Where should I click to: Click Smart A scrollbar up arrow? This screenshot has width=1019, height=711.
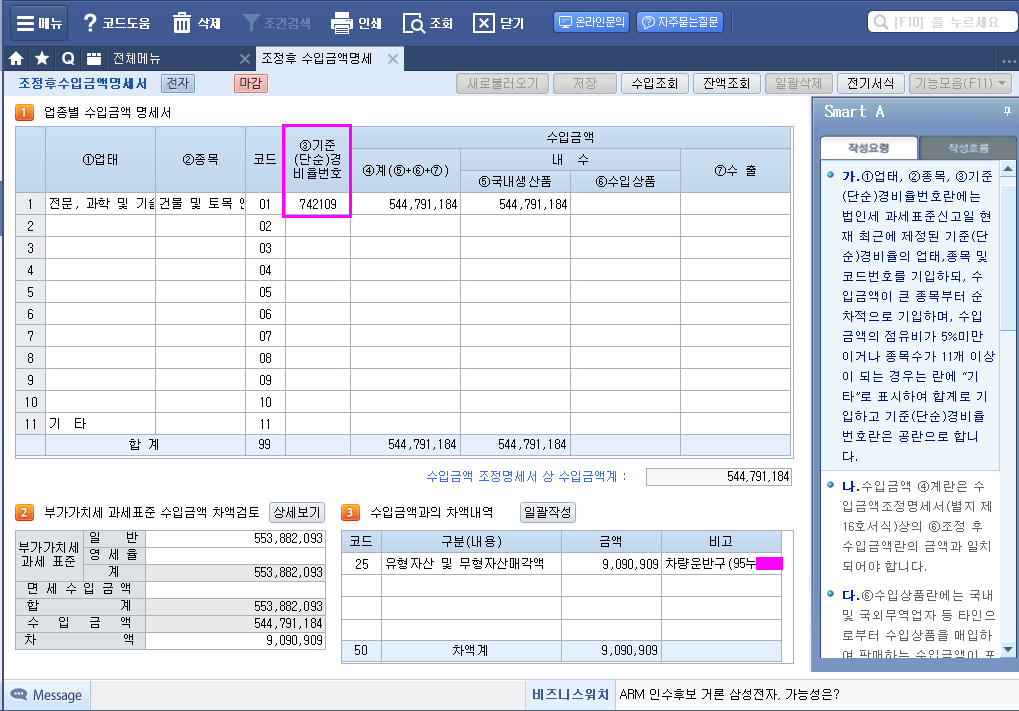(1008, 169)
